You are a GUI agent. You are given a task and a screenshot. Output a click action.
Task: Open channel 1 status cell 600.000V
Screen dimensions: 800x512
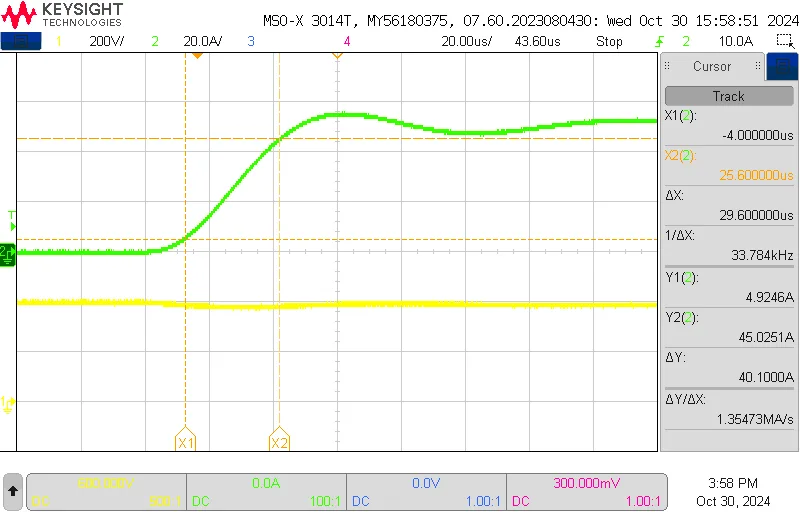click(x=106, y=492)
